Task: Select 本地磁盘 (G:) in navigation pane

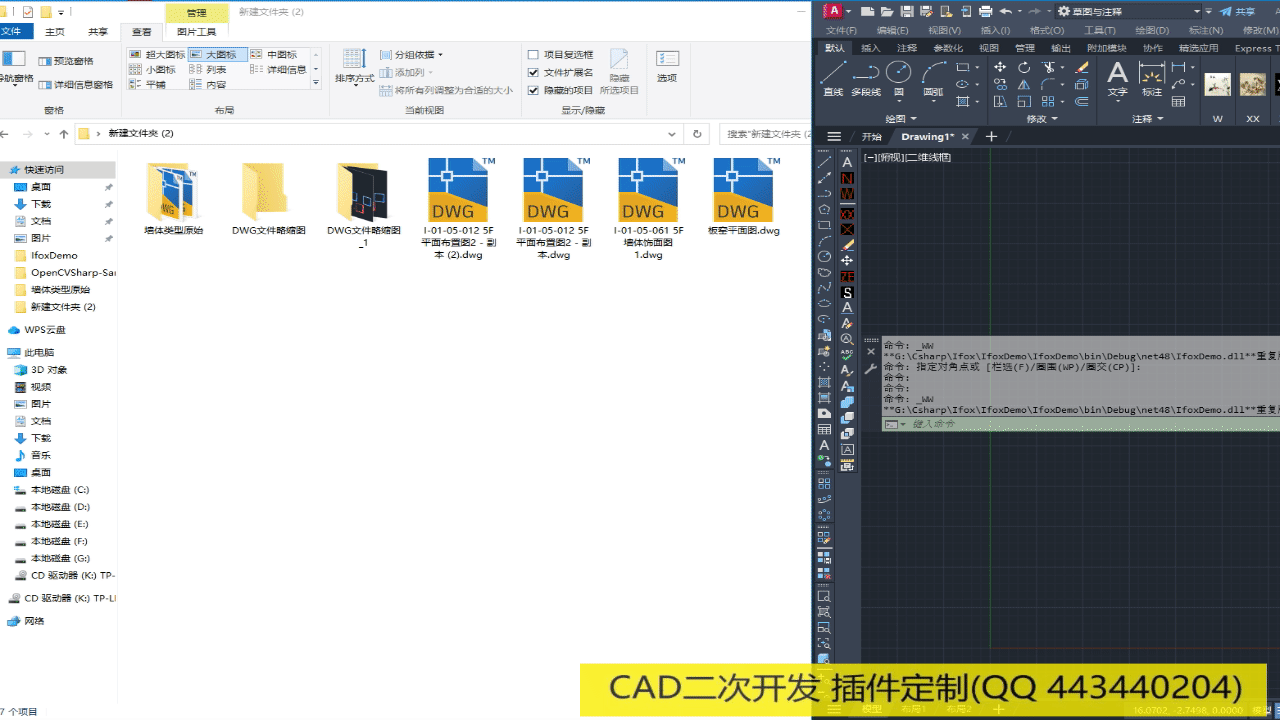Action: tap(60, 558)
